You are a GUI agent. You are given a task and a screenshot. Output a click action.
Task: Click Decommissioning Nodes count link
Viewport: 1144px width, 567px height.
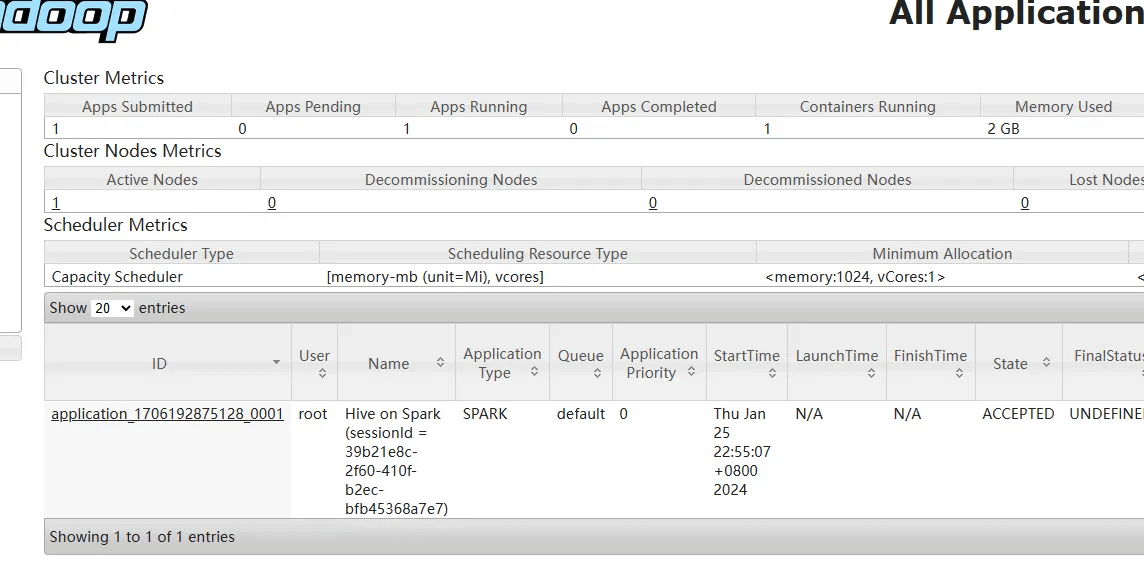(x=272, y=203)
